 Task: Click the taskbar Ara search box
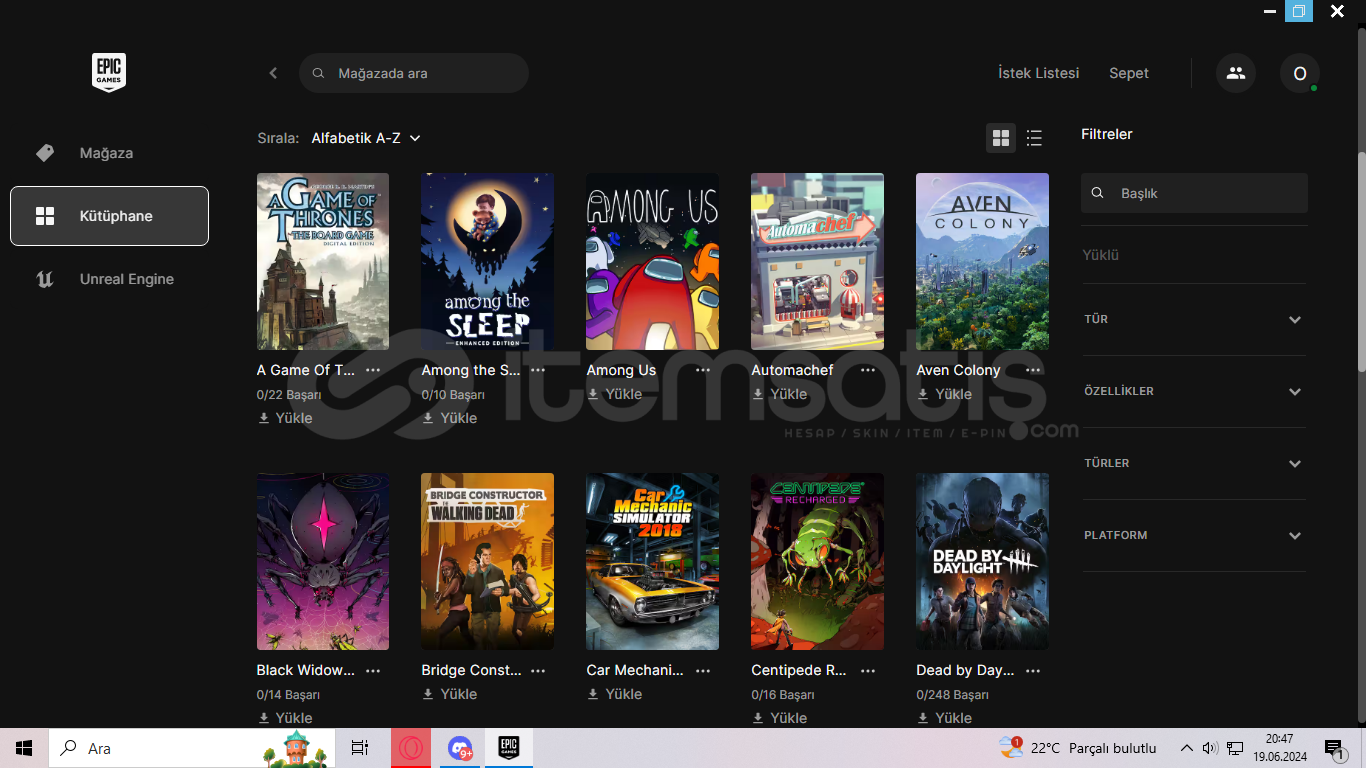193,748
